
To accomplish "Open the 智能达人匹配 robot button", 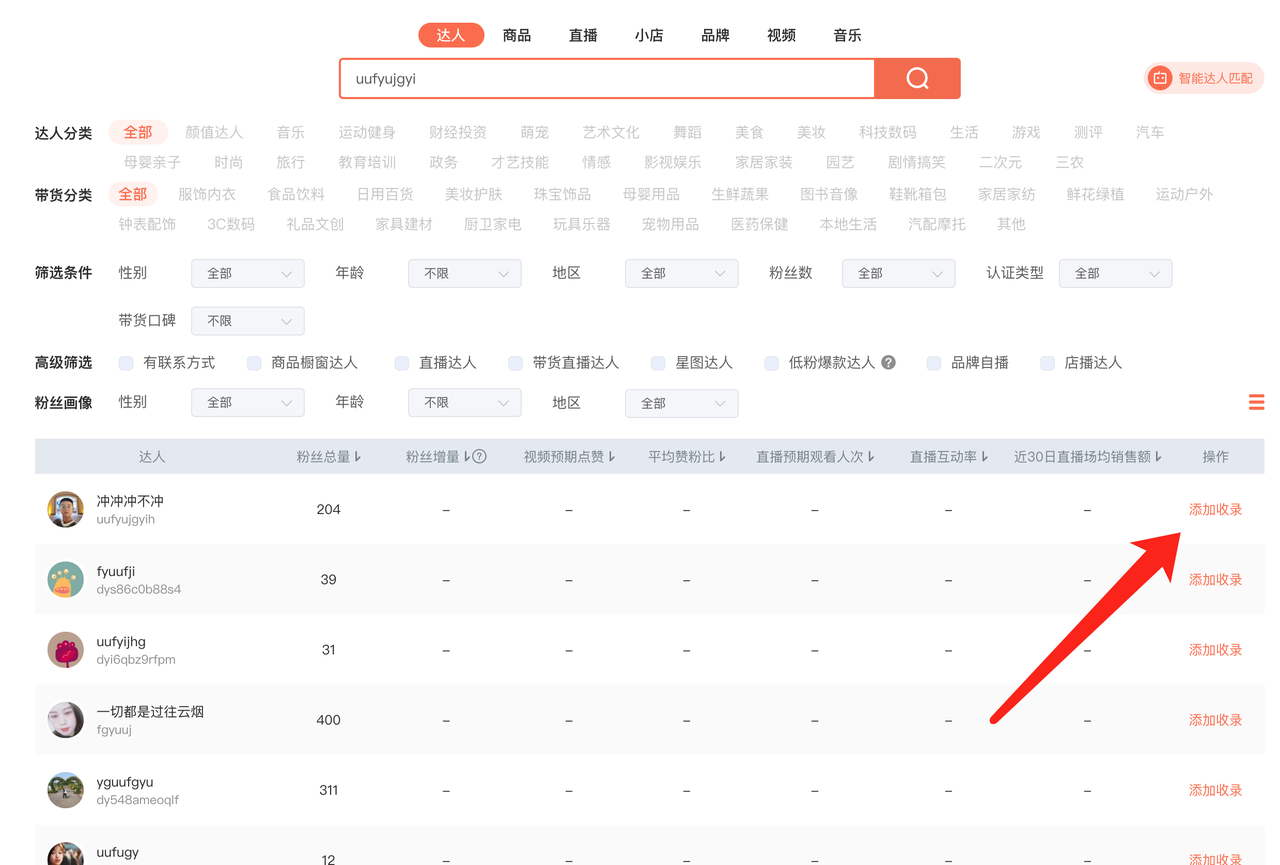I will pyautogui.click(x=1204, y=78).
